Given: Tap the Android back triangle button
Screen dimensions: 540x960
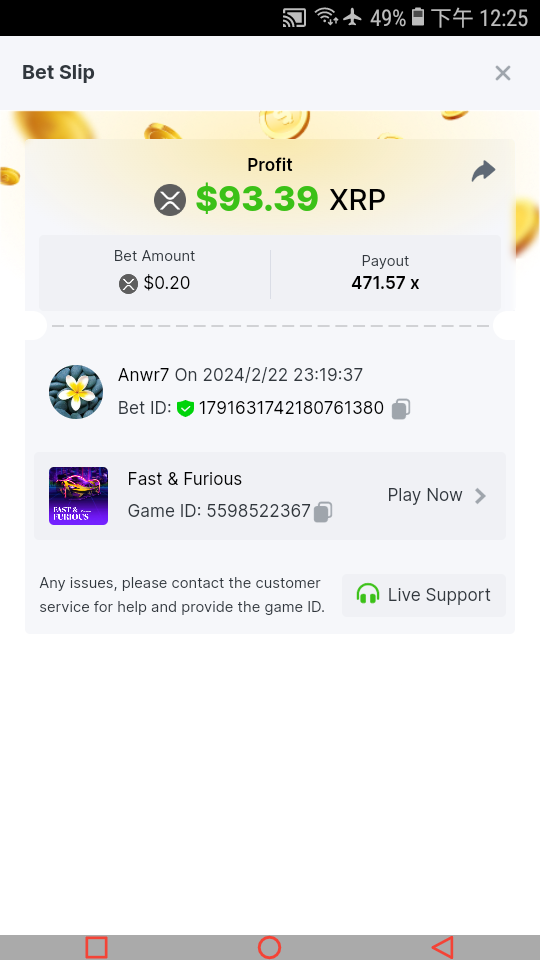Looking at the screenshot, I should pyautogui.click(x=443, y=947).
